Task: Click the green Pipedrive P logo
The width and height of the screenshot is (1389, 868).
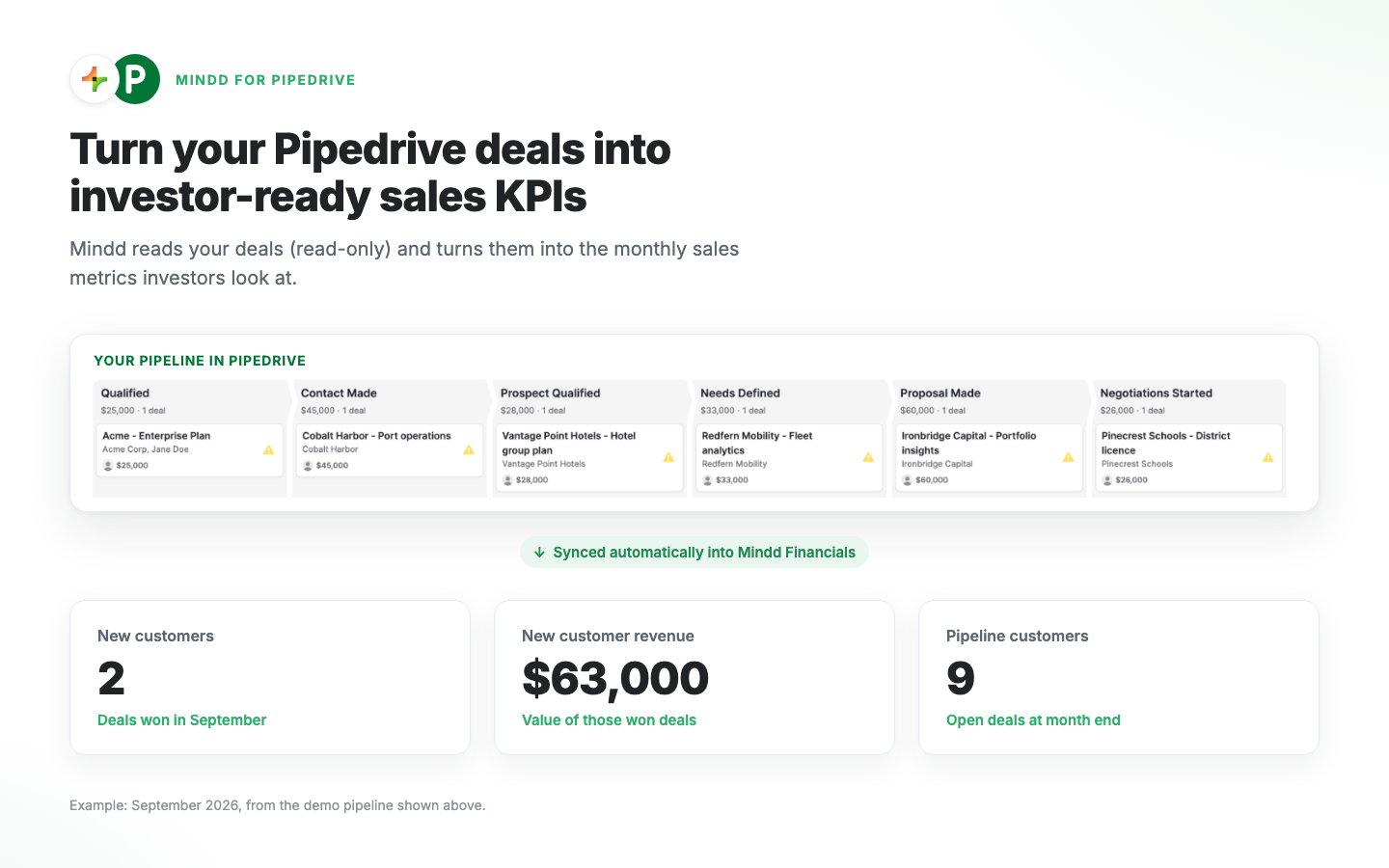Action: tap(136, 79)
